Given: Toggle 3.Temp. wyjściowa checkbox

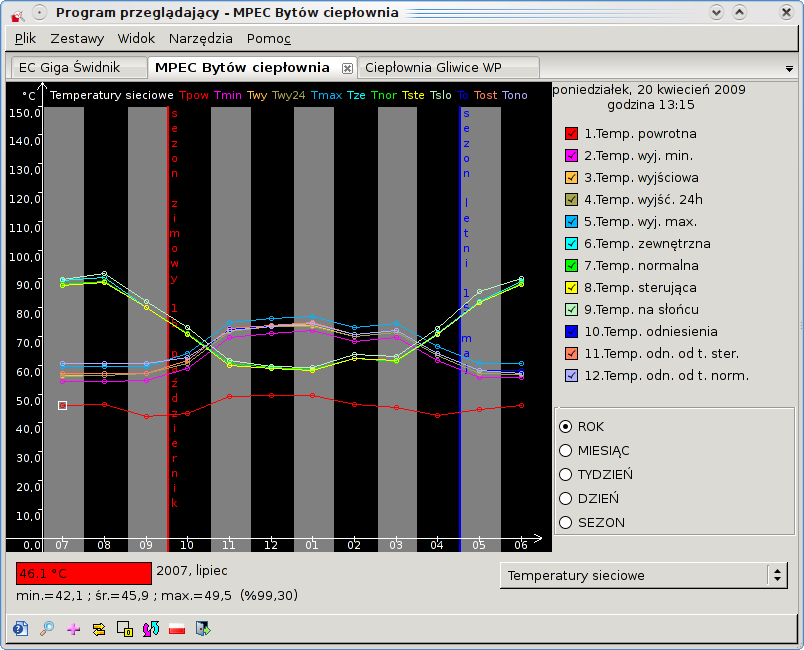Looking at the screenshot, I should coord(571,178).
